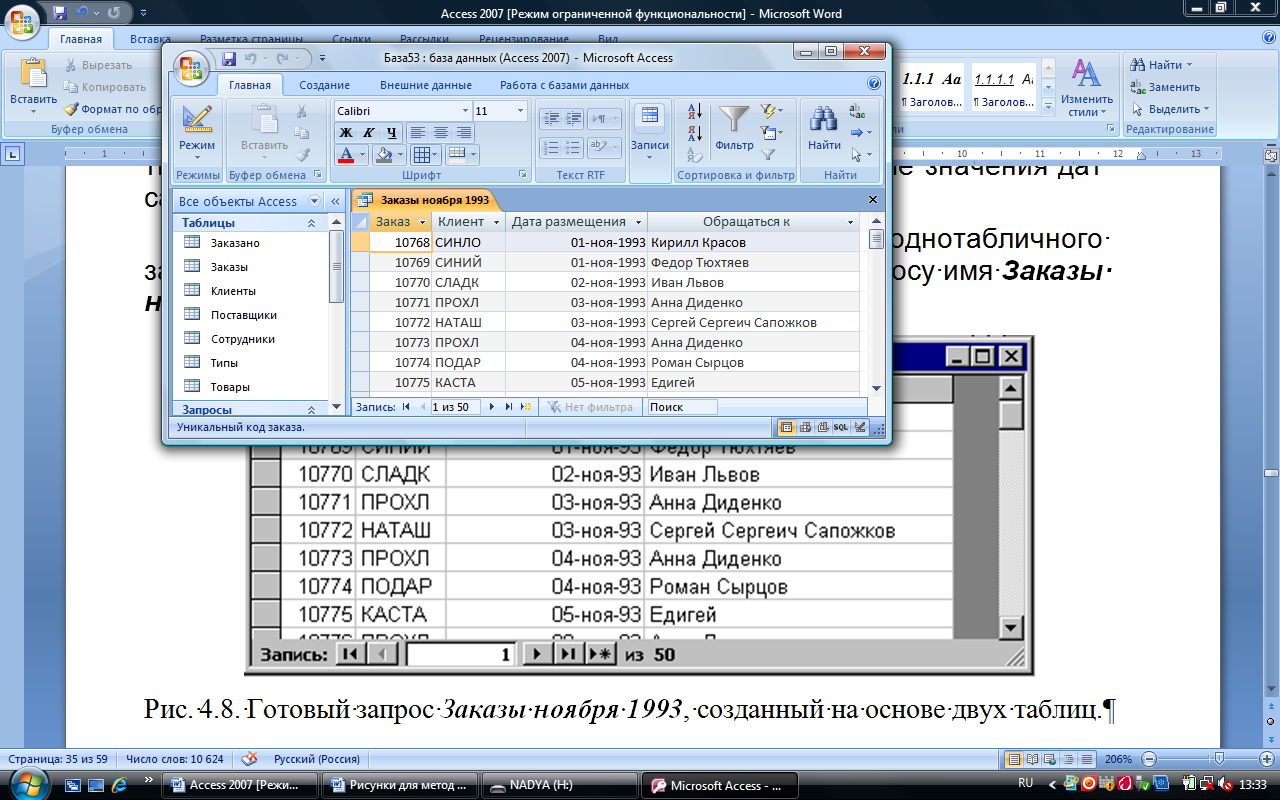This screenshot has height=800, width=1280.
Task: Open Internet Explorer from taskbar
Action: coord(118,785)
